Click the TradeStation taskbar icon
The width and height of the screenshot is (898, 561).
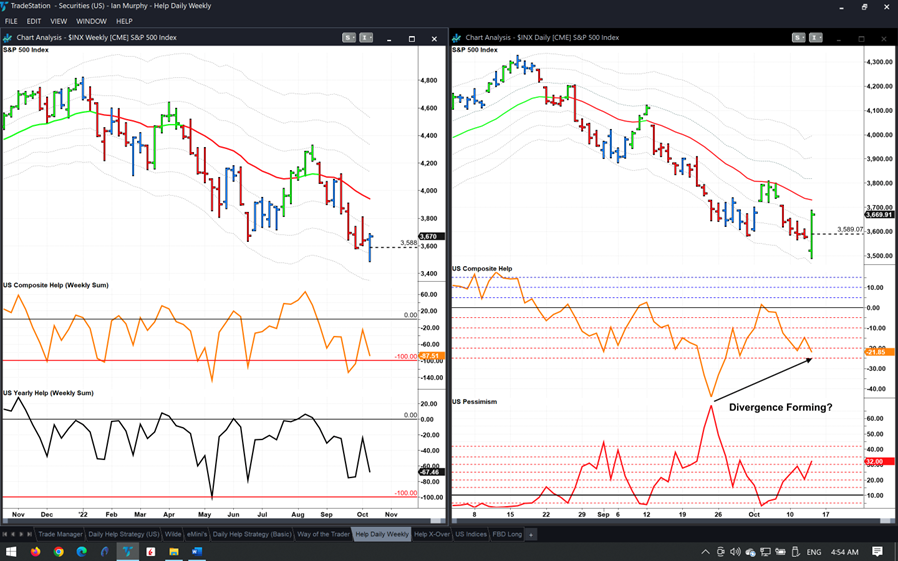[128, 552]
